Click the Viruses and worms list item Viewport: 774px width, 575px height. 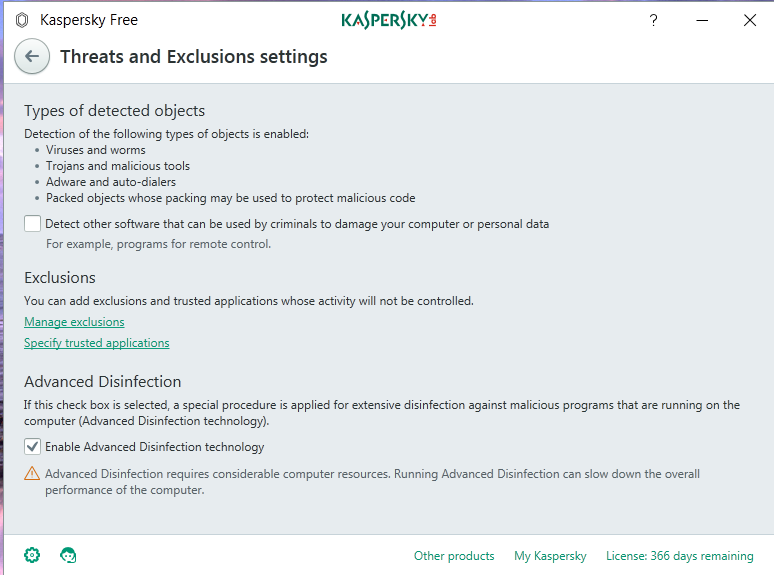click(x=96, y=150)
